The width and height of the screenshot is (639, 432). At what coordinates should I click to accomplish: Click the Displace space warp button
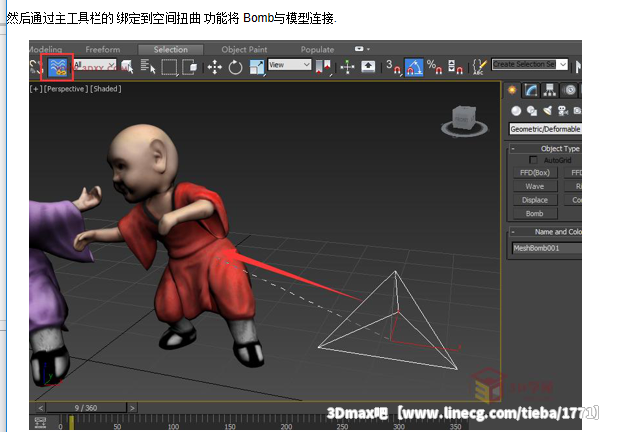tap(535, 200)
